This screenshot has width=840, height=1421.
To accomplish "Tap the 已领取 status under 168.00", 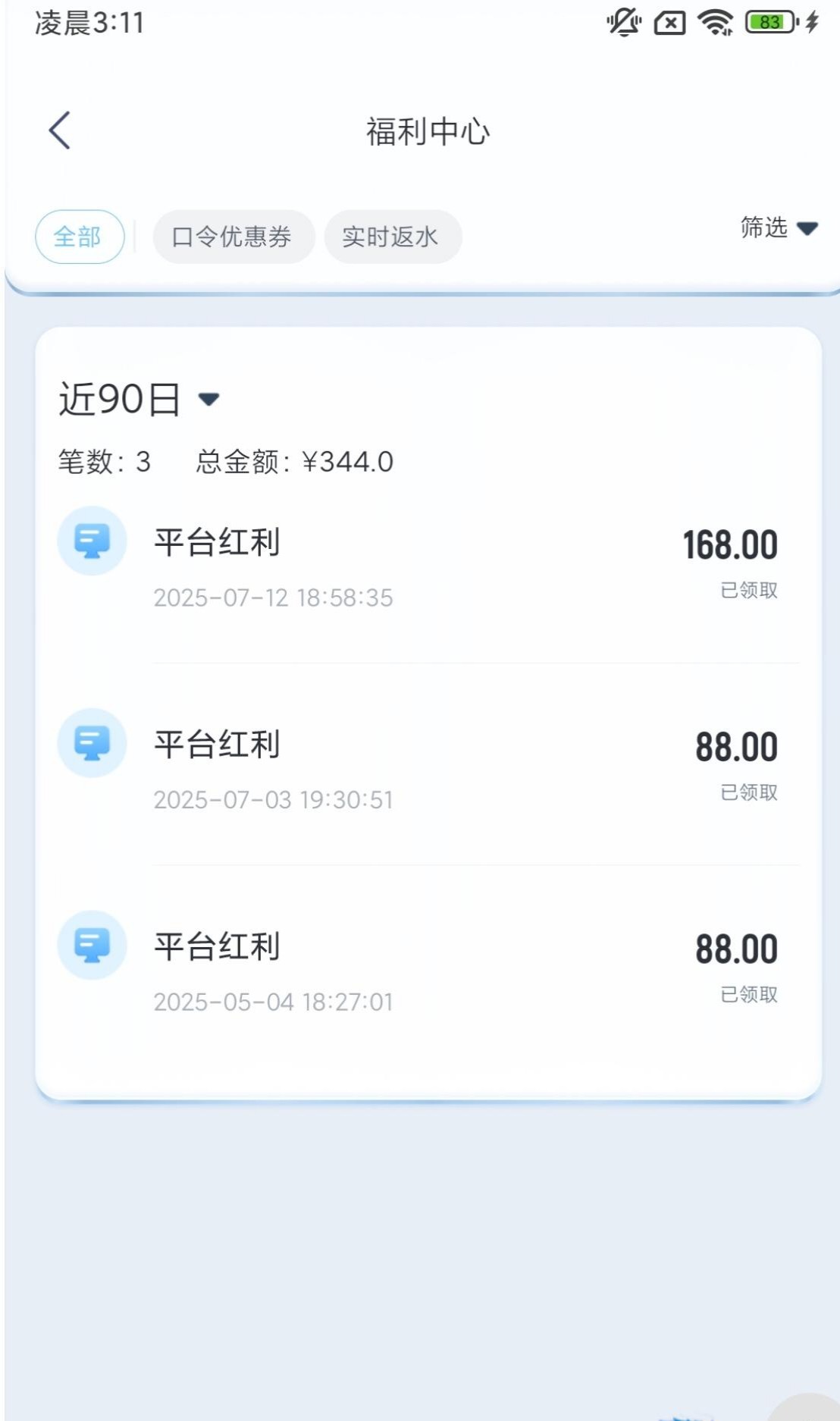I will (x=748, y=590).
